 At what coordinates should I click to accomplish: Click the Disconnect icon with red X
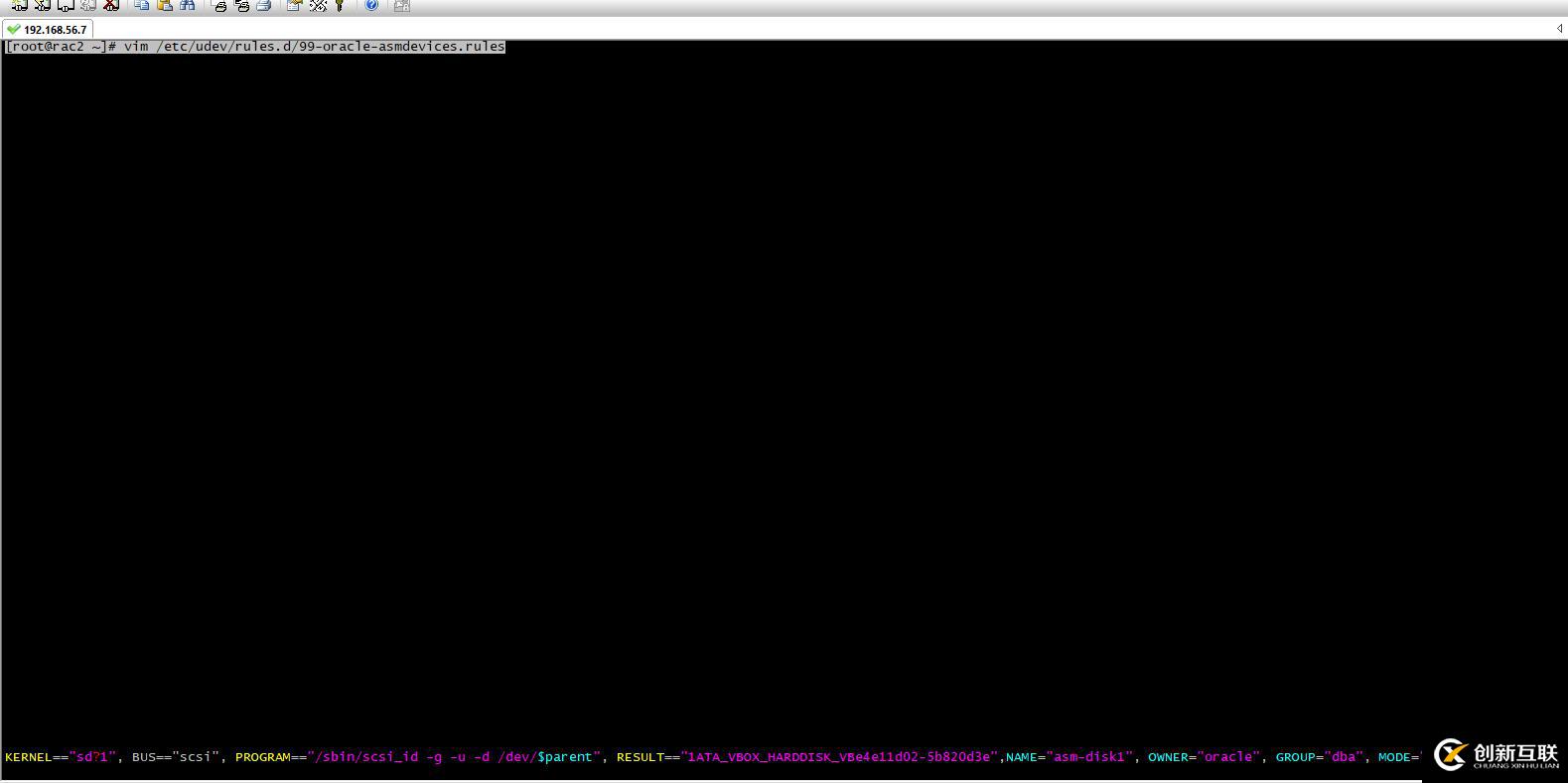[x=111, y=5]
